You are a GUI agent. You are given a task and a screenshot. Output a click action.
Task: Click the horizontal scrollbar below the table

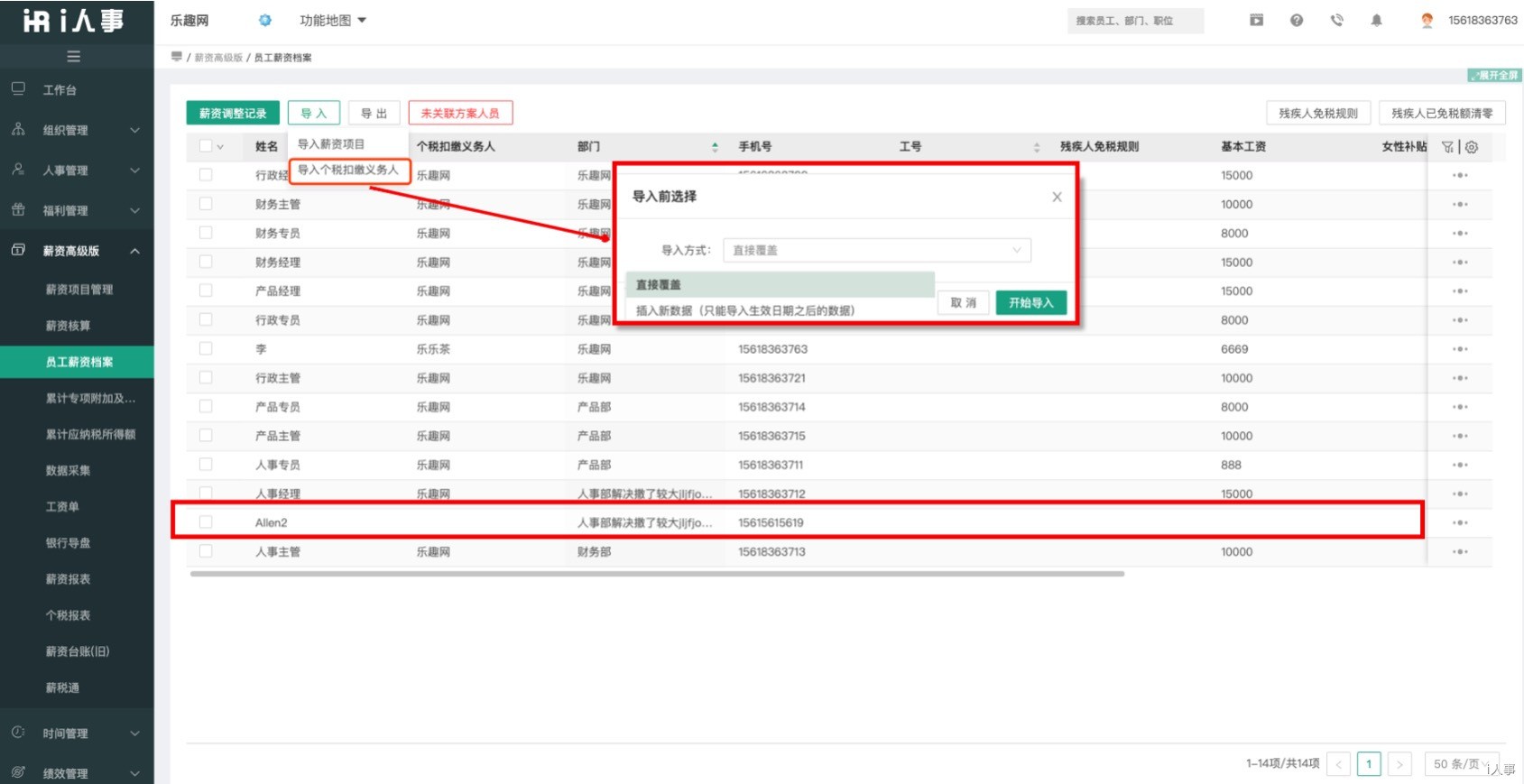(x=657, y=574)
